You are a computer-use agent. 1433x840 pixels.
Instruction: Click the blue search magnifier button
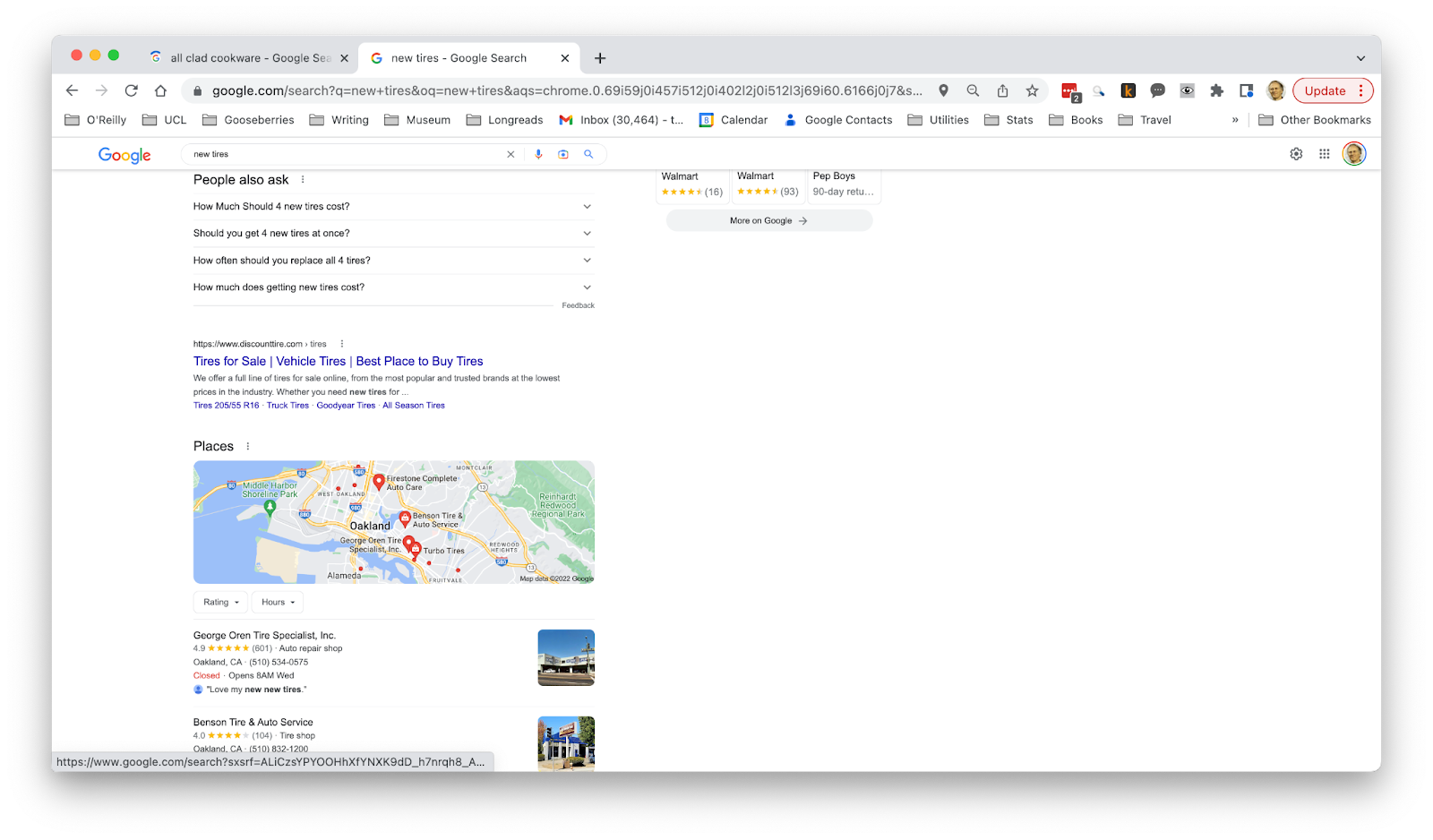coord(588,154)
